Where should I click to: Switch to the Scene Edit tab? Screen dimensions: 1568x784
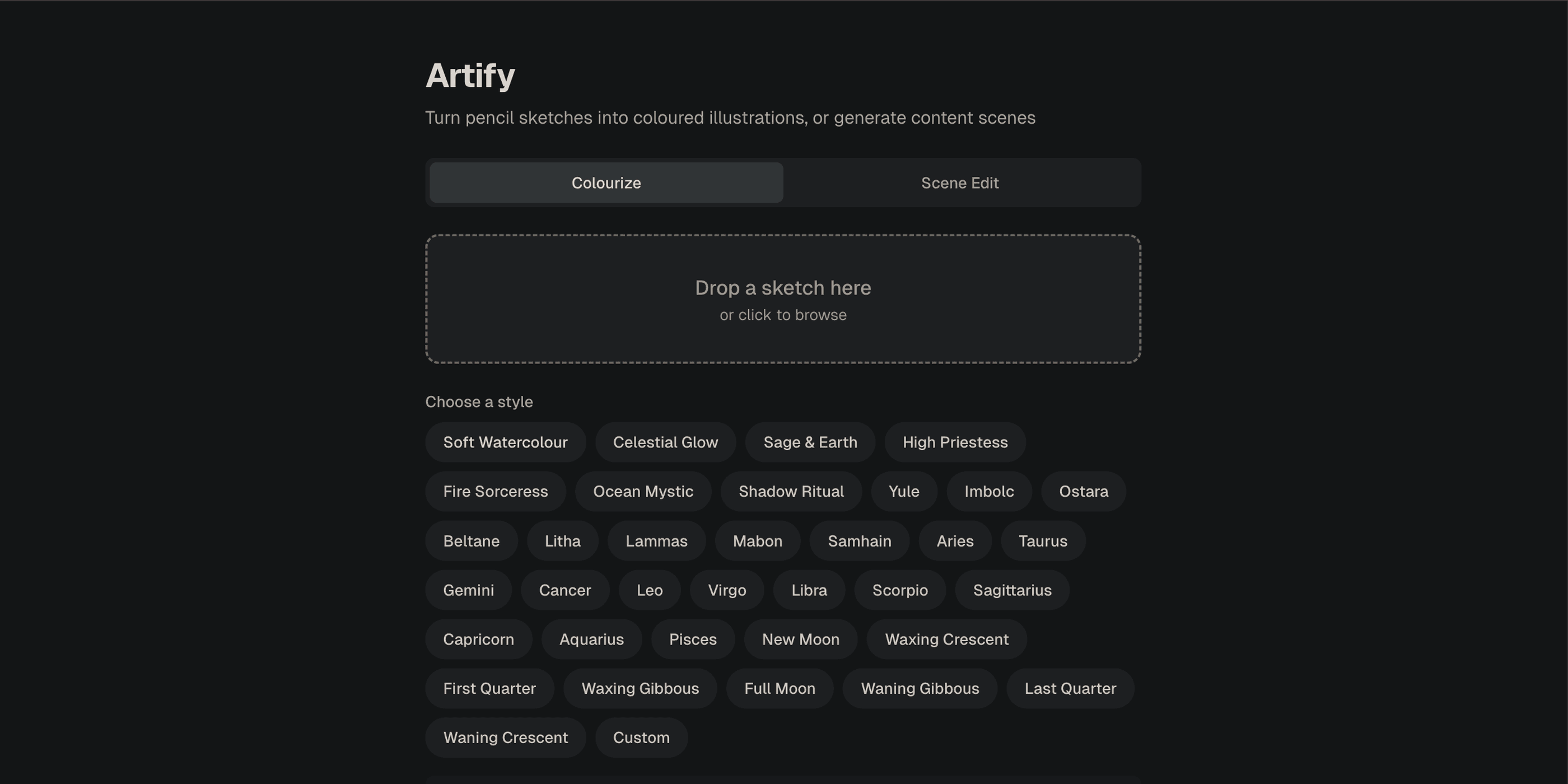point(959,183)
